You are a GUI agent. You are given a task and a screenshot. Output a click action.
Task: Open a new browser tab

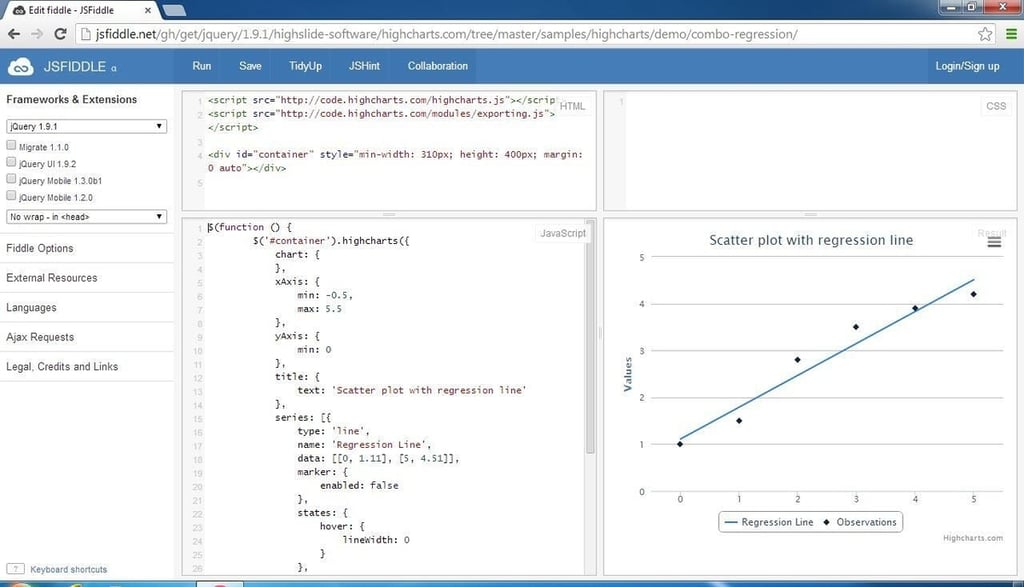pyautogui.click(x=174, y=10)
